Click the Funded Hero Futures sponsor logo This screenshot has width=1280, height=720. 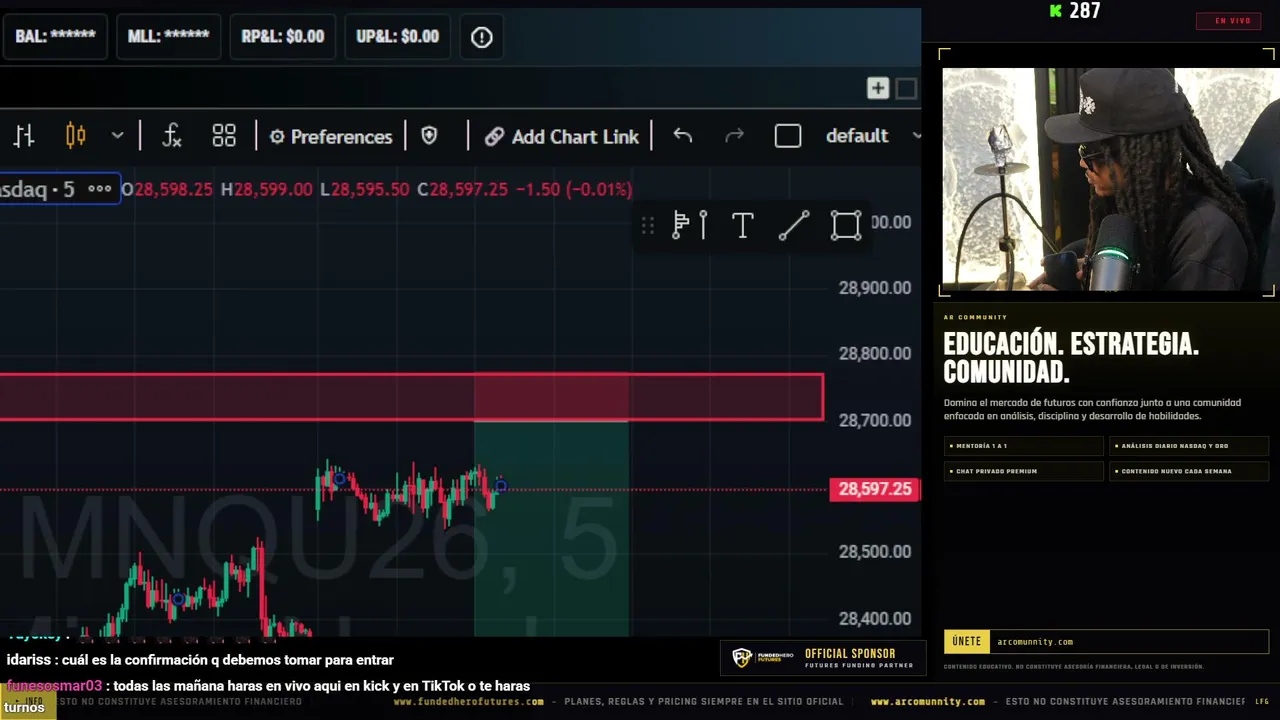(x=763, y=658)
